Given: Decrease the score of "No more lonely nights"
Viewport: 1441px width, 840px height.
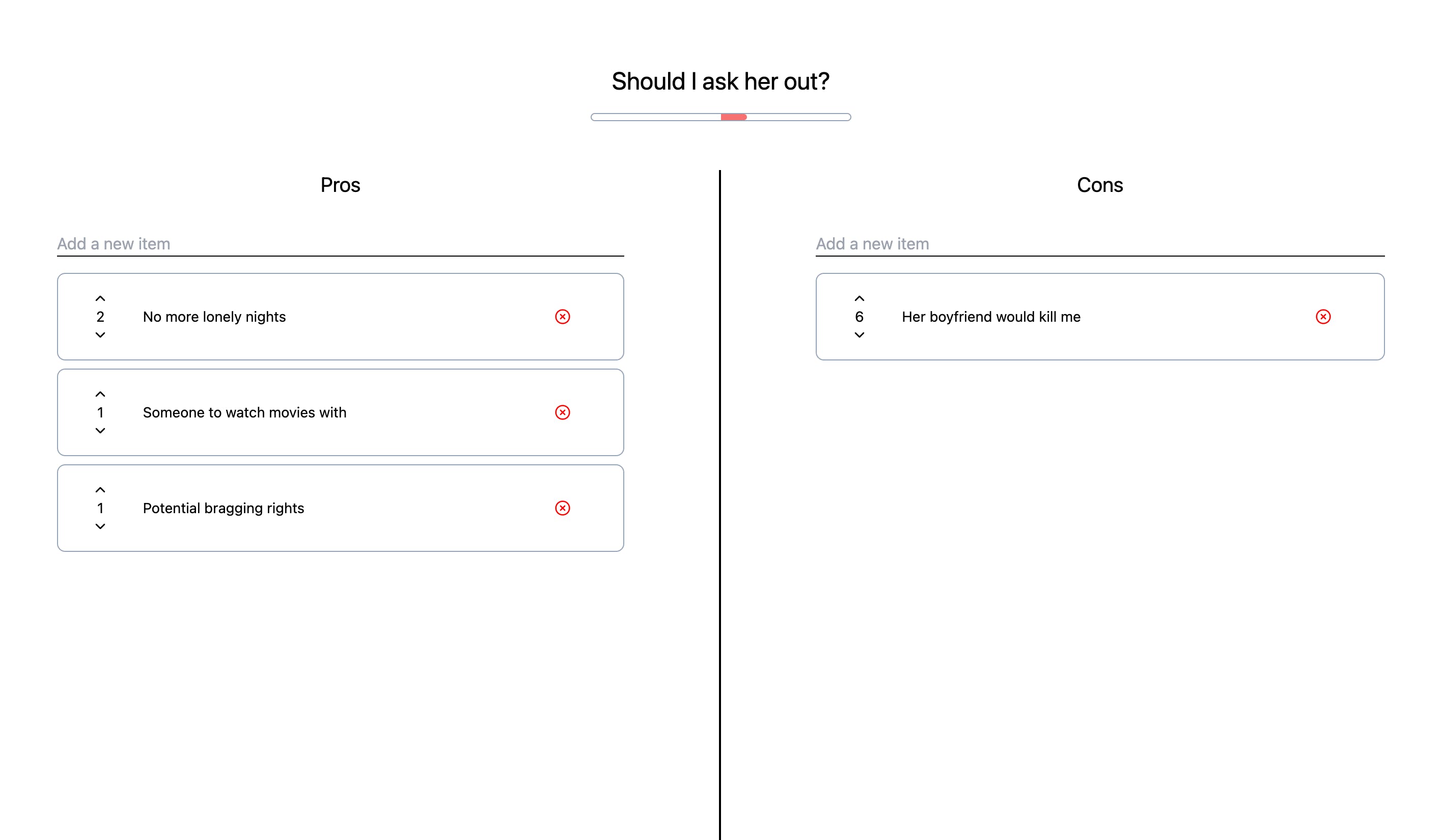Looking at the screenshot, I should (101, 335).
